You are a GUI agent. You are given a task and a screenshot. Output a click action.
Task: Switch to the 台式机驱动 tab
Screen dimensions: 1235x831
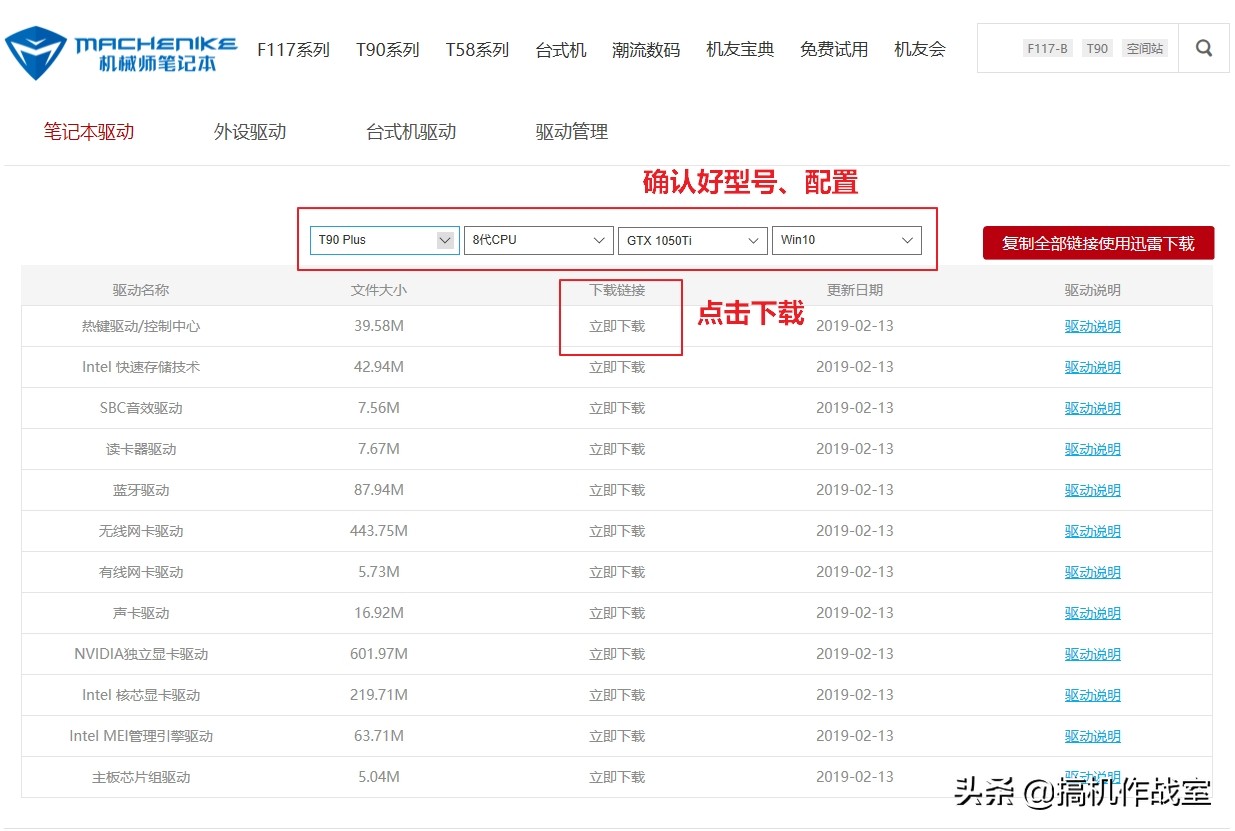coord(410,131)
